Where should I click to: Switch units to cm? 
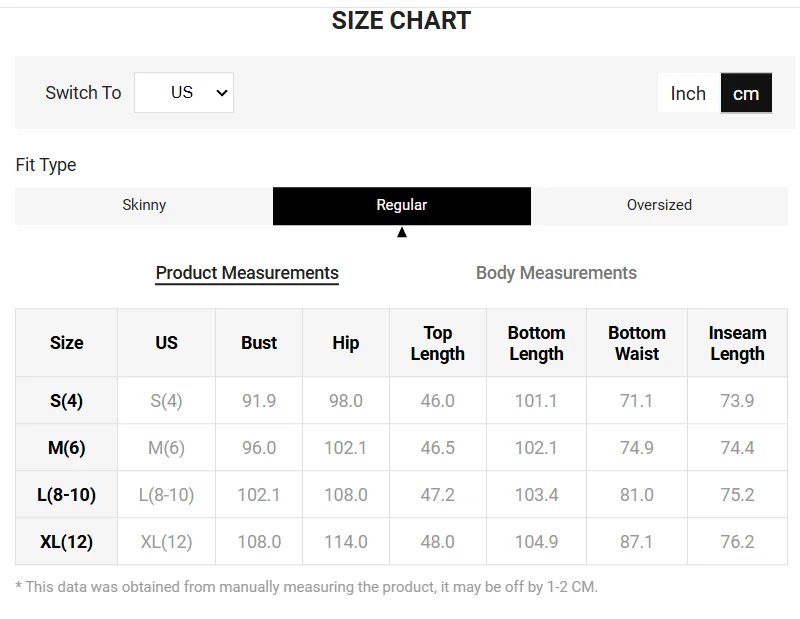[x=746, y=93]
